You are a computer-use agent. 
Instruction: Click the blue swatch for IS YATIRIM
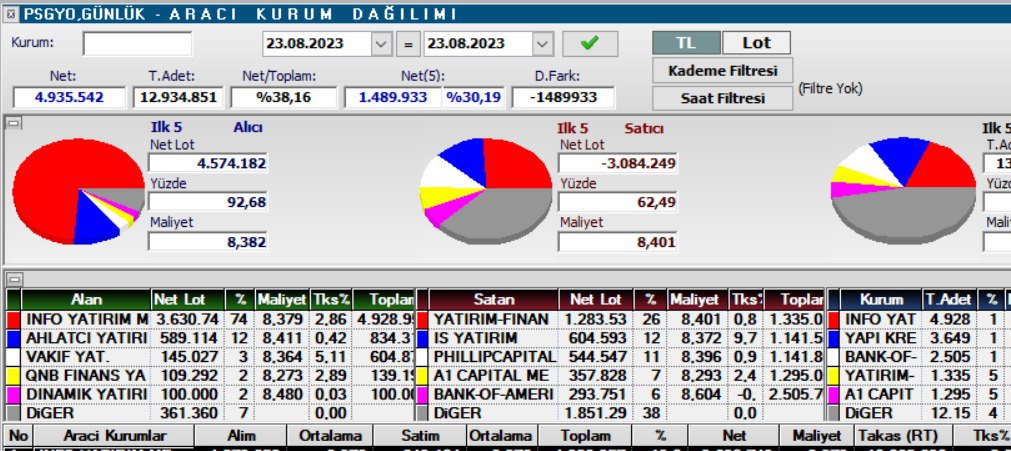click(422, 338)
